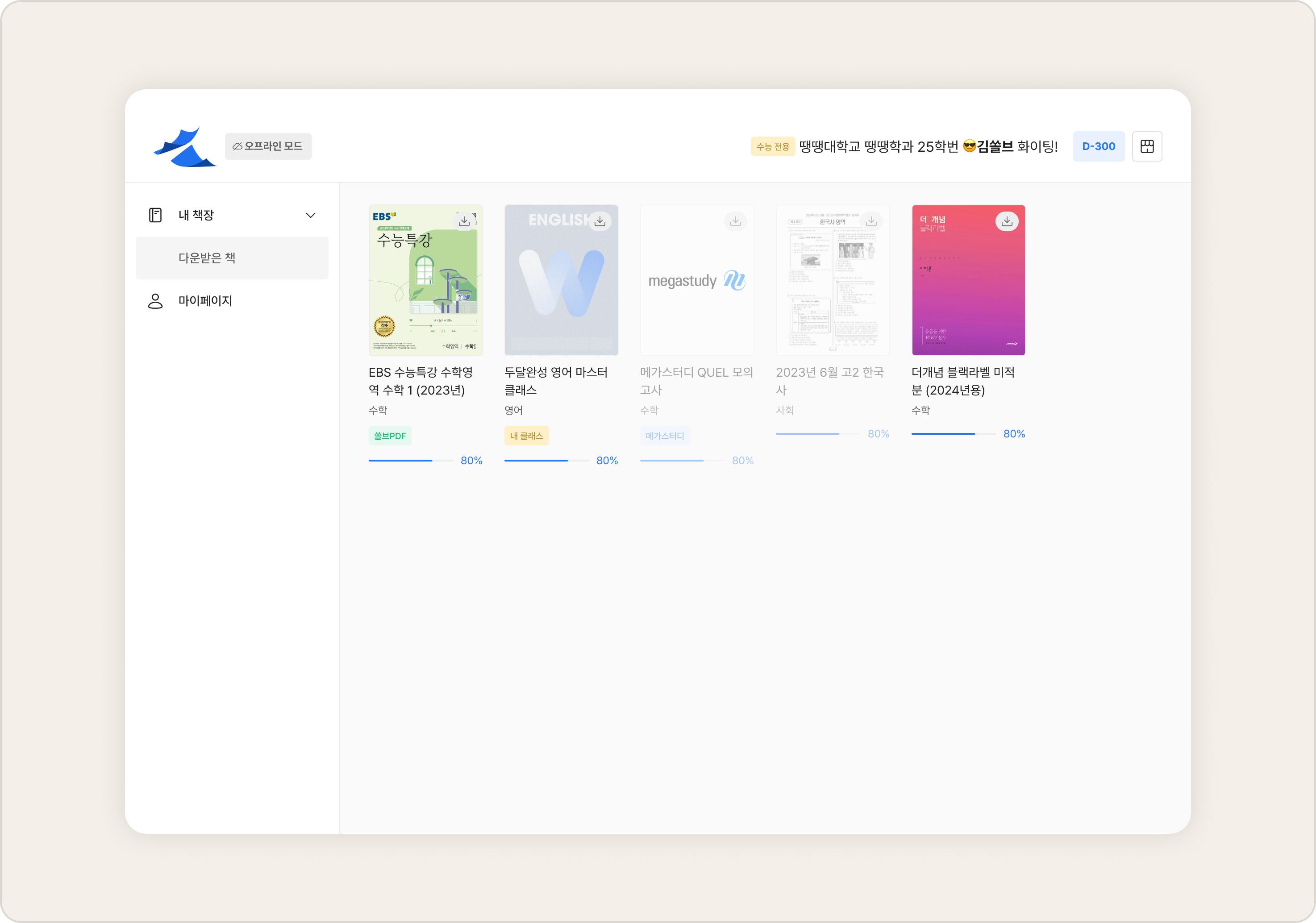
Task: Open 더개념 블랙라벨 red cover thumbnail
Action: [968, 280]
